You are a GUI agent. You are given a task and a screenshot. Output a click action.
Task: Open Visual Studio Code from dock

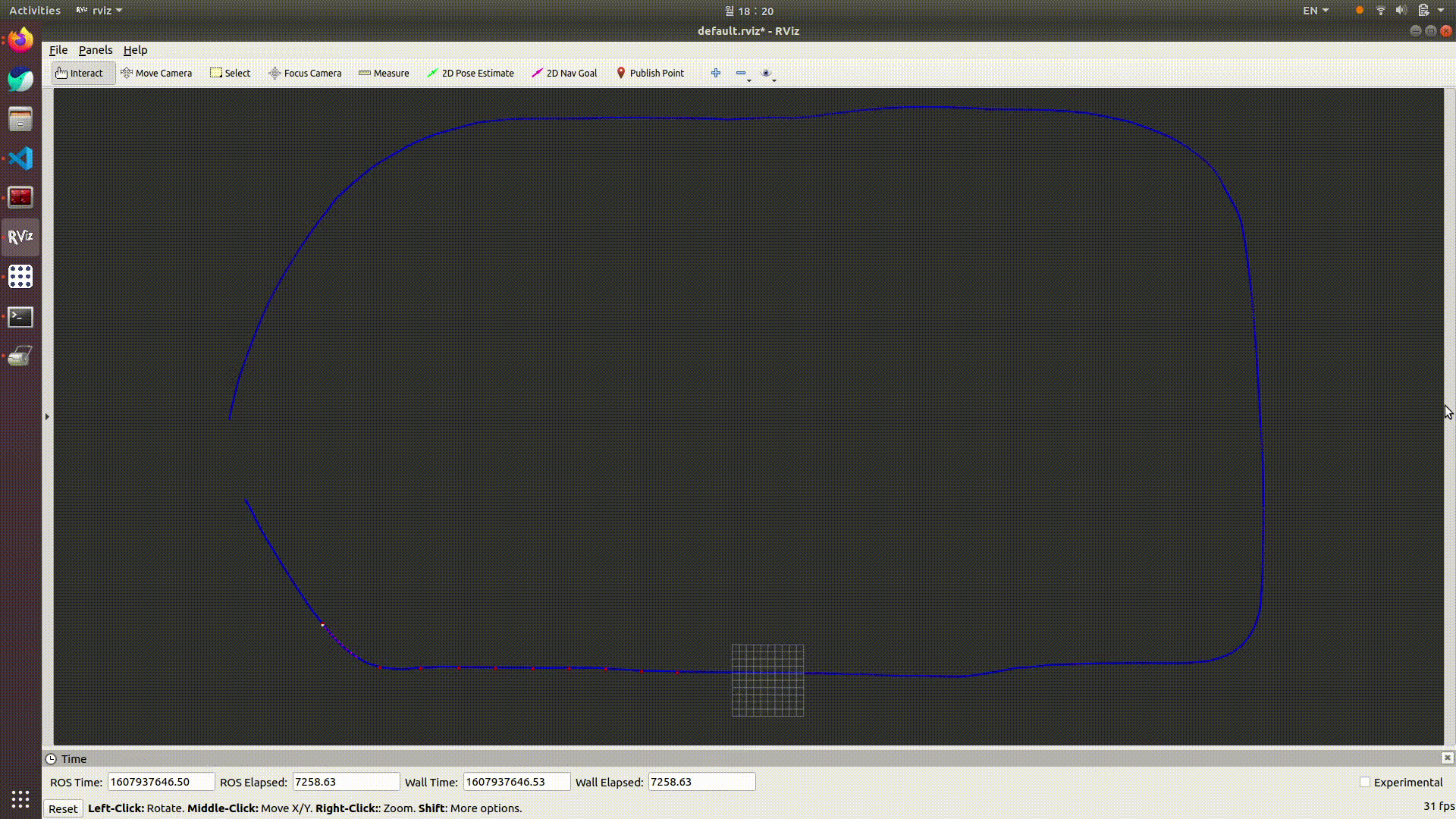coord(20,158)
